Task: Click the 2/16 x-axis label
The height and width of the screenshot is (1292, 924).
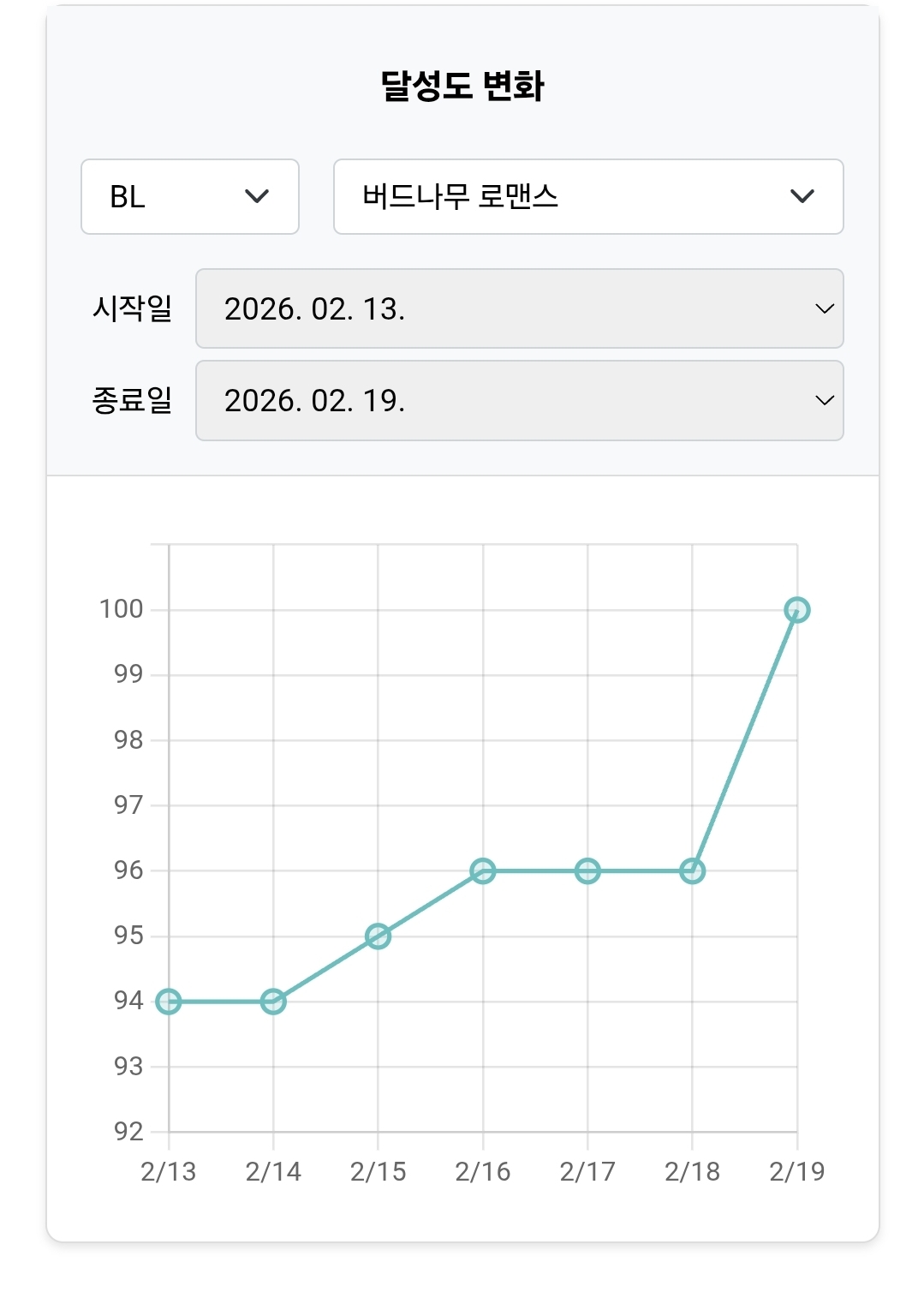Action: coord(483,1171)
